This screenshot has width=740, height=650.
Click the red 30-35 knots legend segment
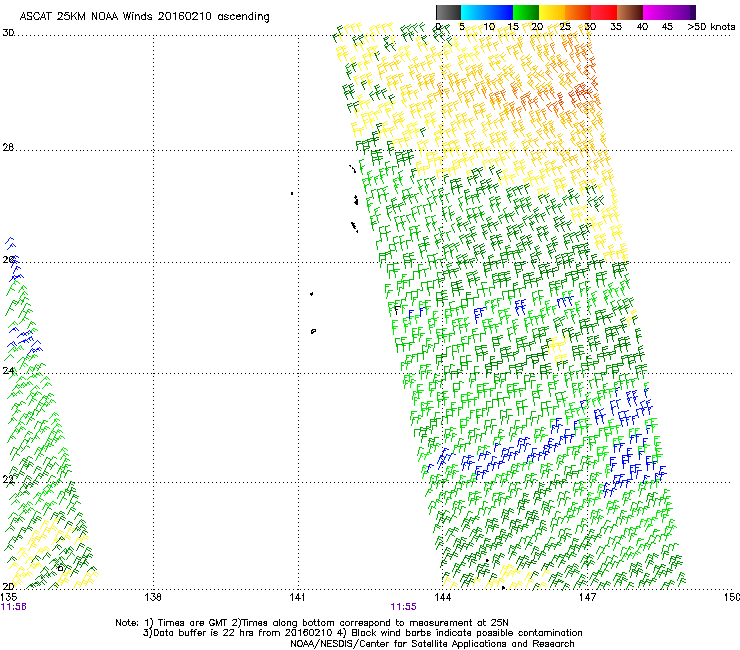[x=604, y=12]
